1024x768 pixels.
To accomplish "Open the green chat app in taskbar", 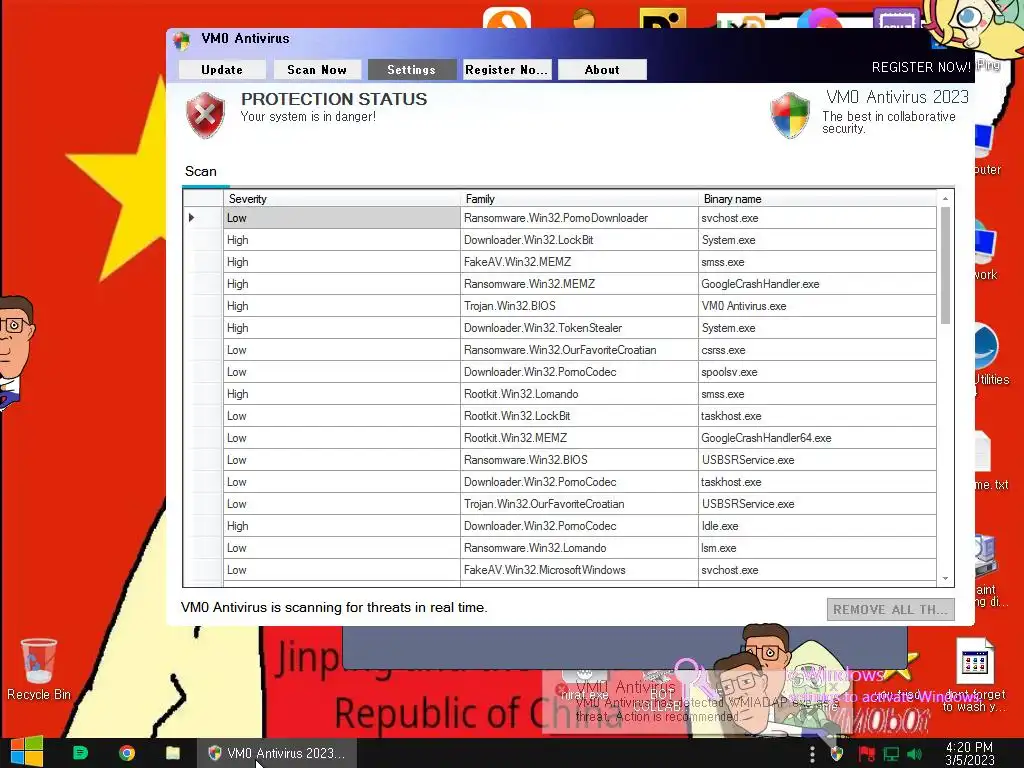I will pos(80,753).
